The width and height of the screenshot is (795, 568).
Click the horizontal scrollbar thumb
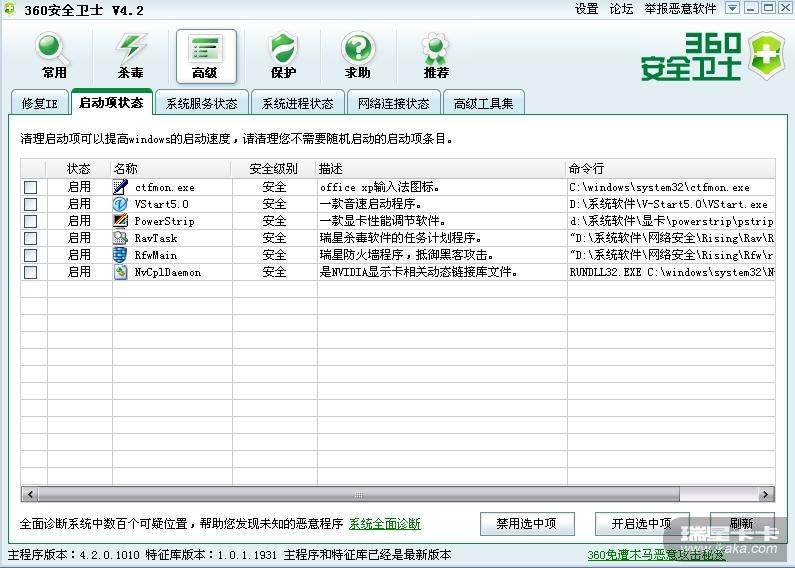point(359,494)
